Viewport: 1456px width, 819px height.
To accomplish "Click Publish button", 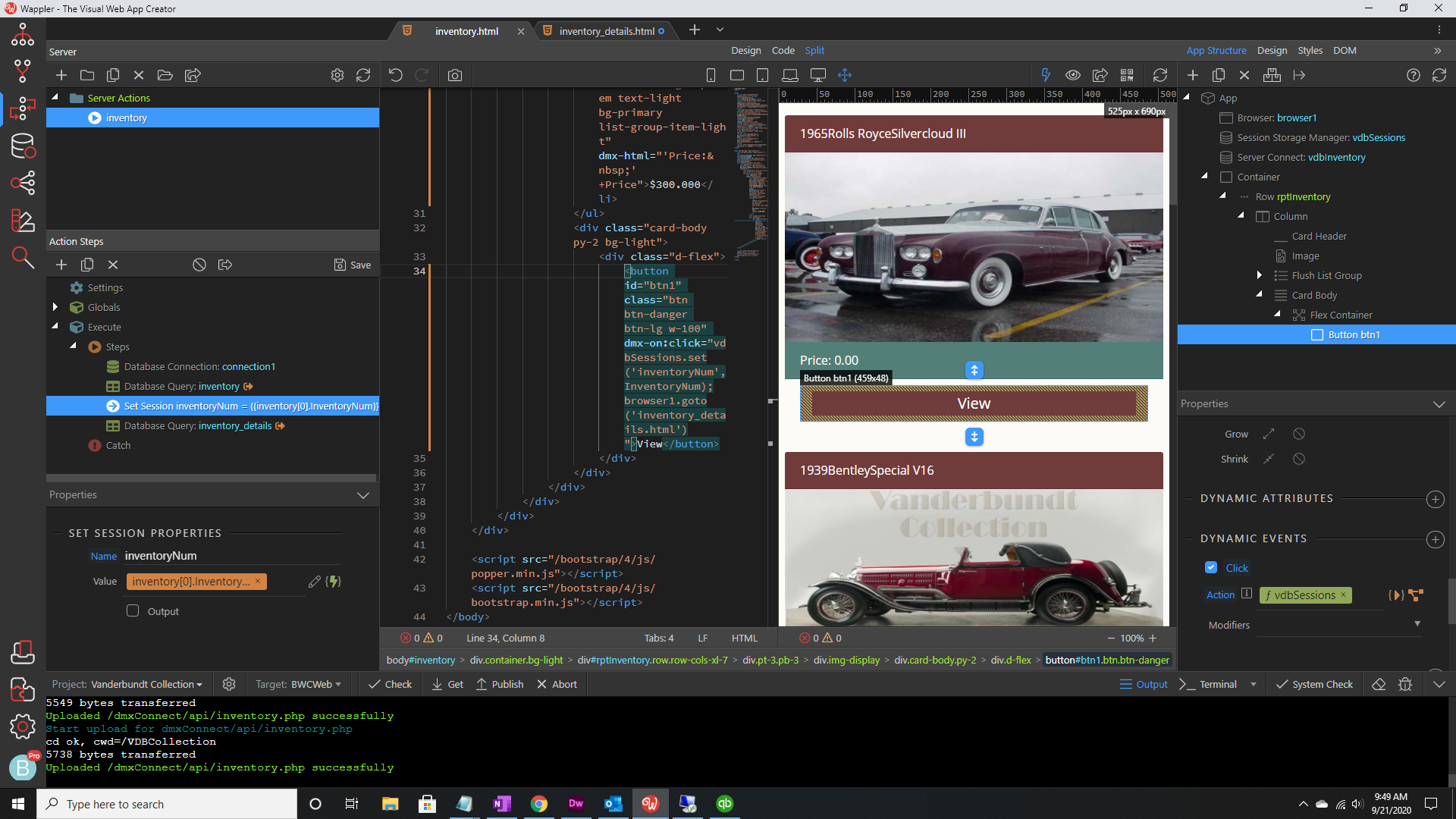I will tap(500, 684).
